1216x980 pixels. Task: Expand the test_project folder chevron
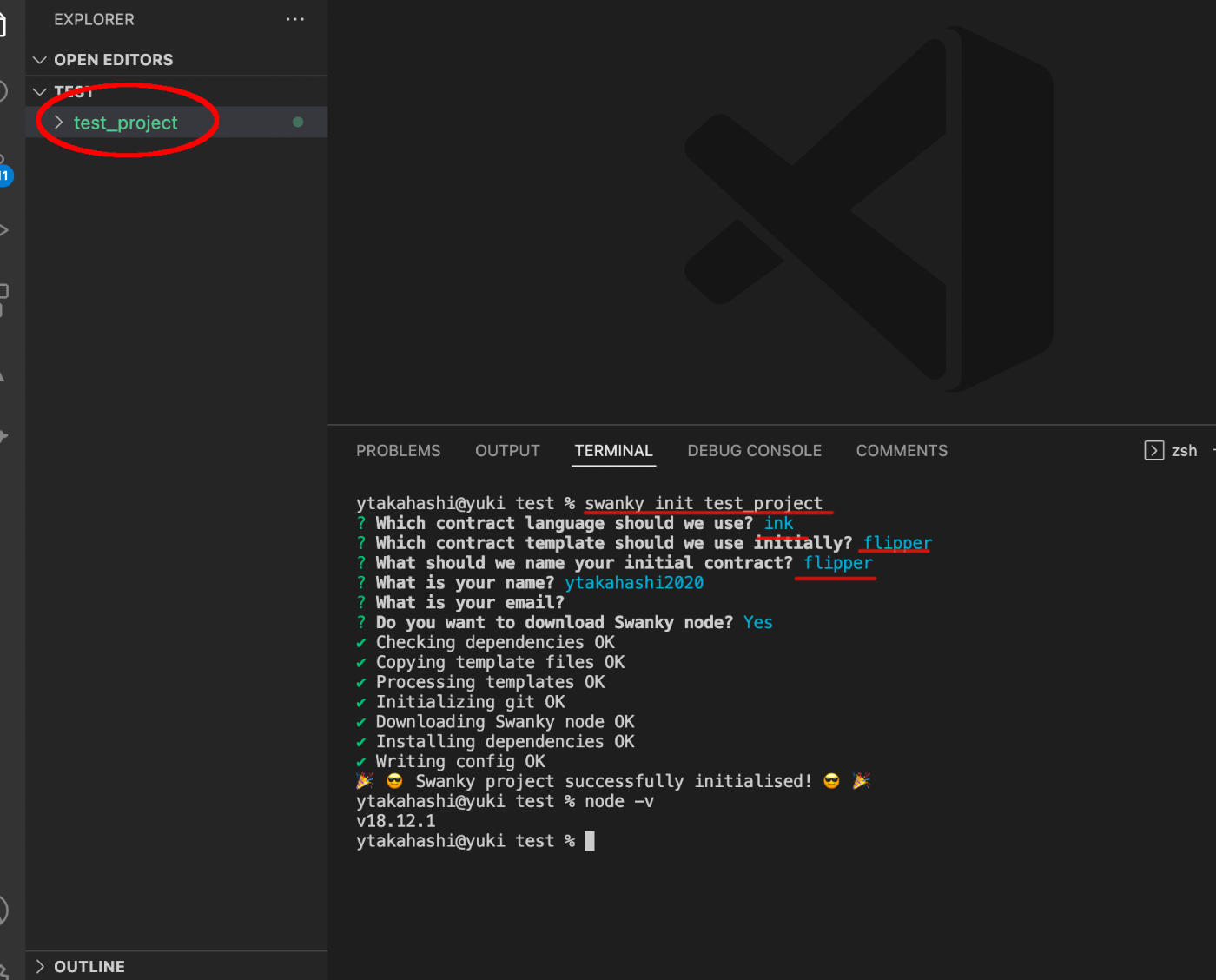point(59,122)
